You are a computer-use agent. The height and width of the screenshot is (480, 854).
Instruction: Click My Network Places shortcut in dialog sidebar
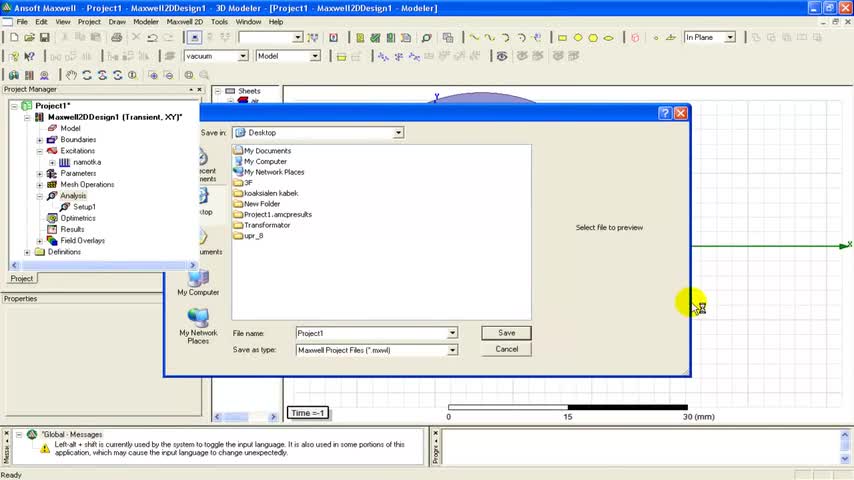click(198, 326)
